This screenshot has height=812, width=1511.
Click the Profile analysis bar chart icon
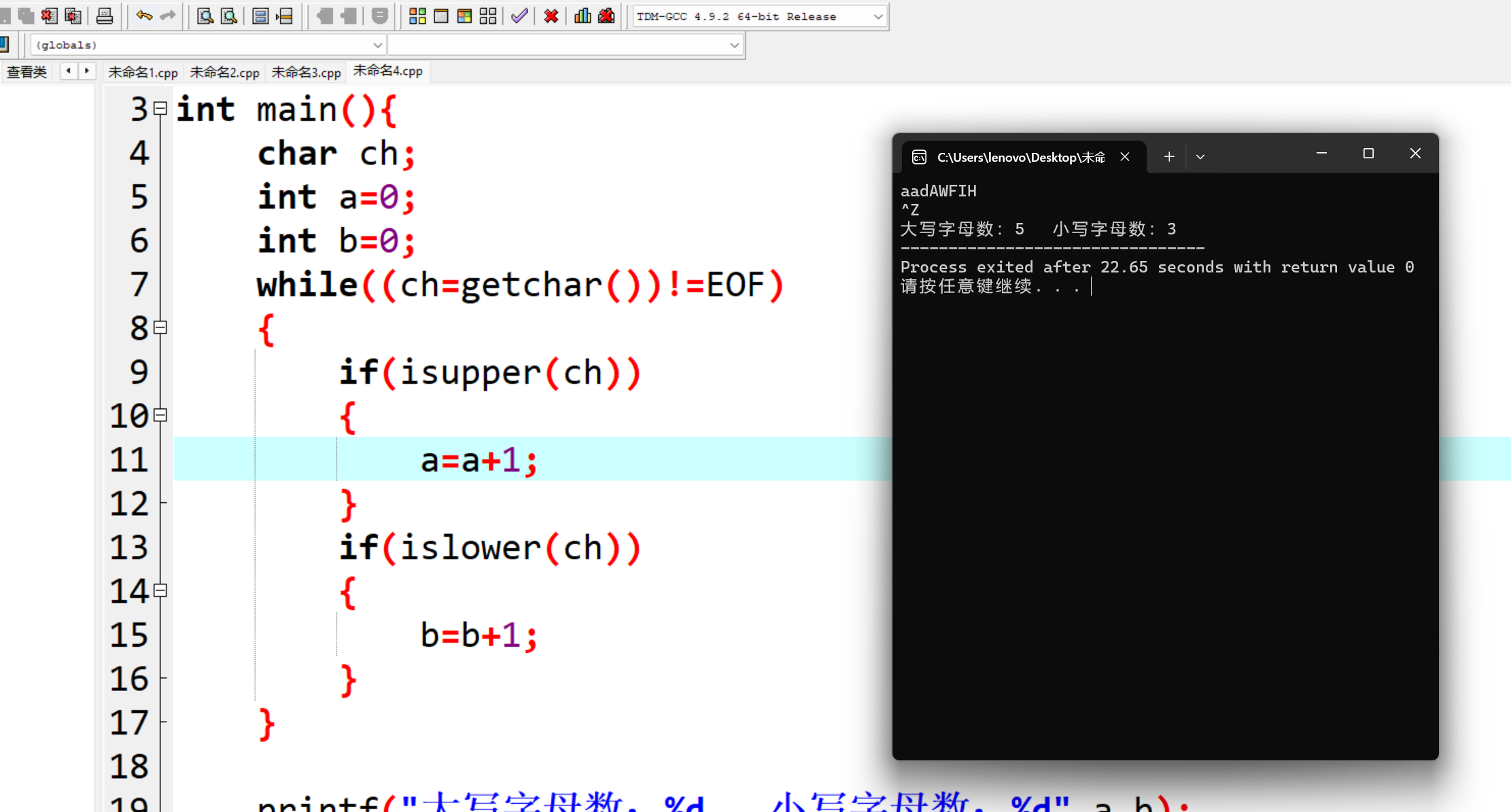click(583, 16)
